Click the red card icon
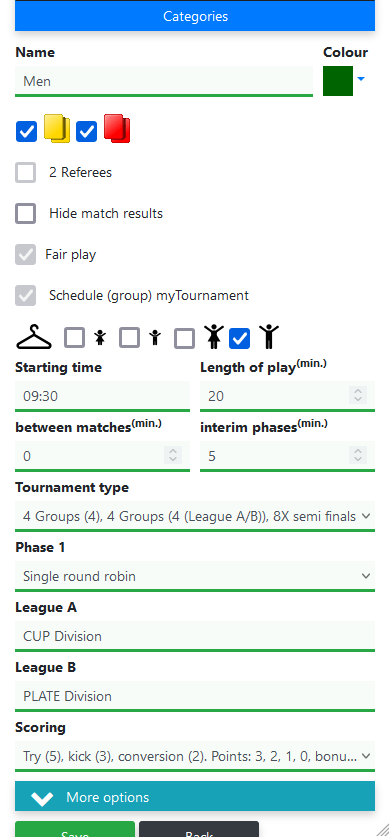 (x=117, y=129)
